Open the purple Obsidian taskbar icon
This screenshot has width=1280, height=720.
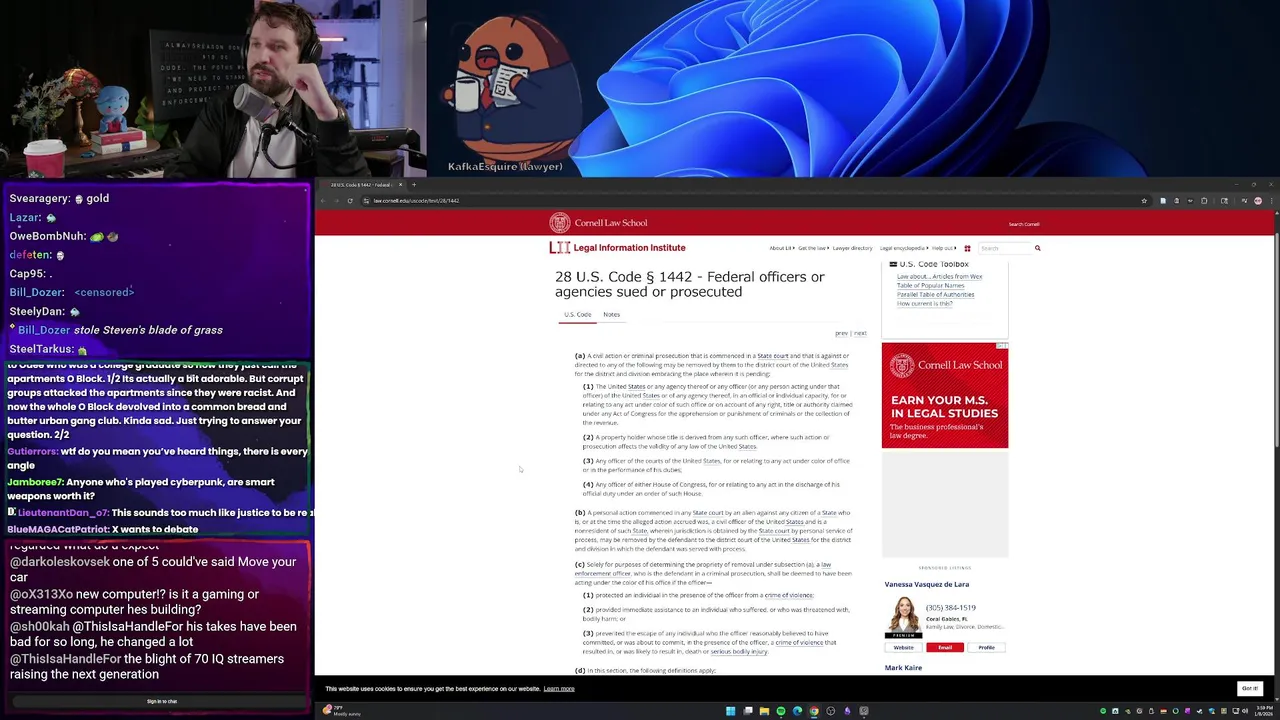(x=847, y=711)
